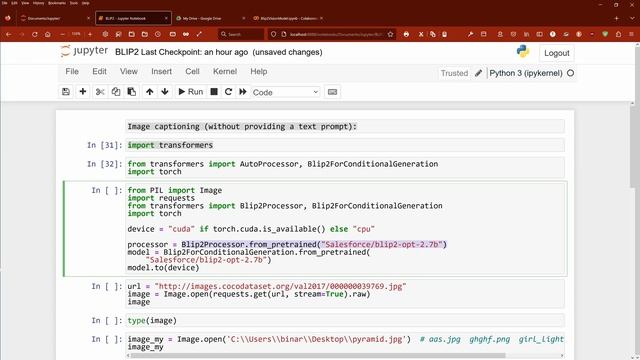Restart kernel and run all cells icon
Viewport: 640px width, 360px height.
(243, 92)
